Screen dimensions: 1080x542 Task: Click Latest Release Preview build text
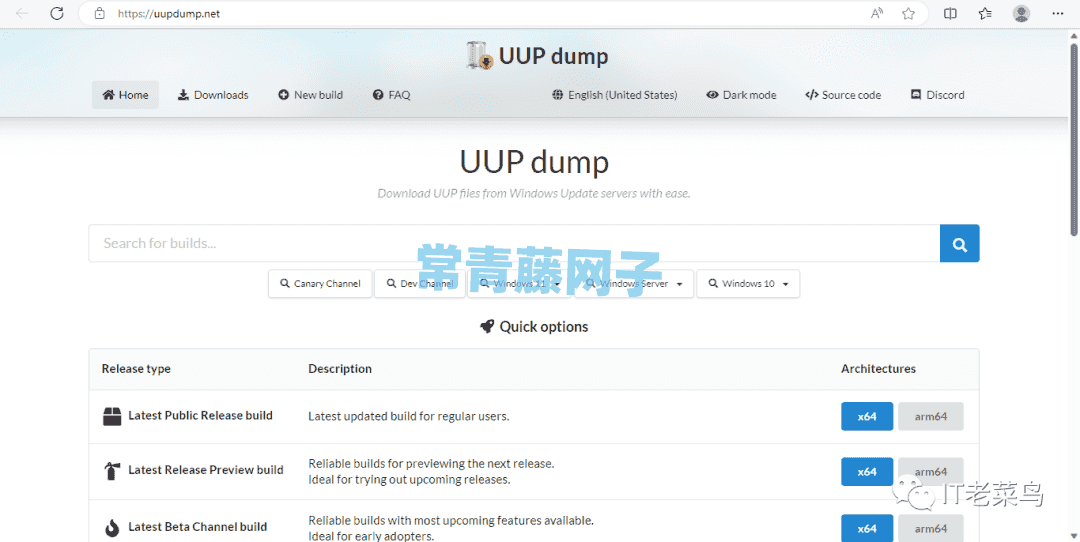pyautogui.click(x=206, y=470)
